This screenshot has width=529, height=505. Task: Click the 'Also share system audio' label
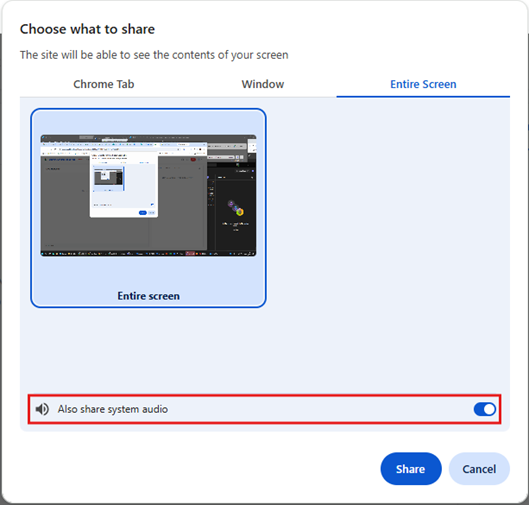[x=113, y=409]
